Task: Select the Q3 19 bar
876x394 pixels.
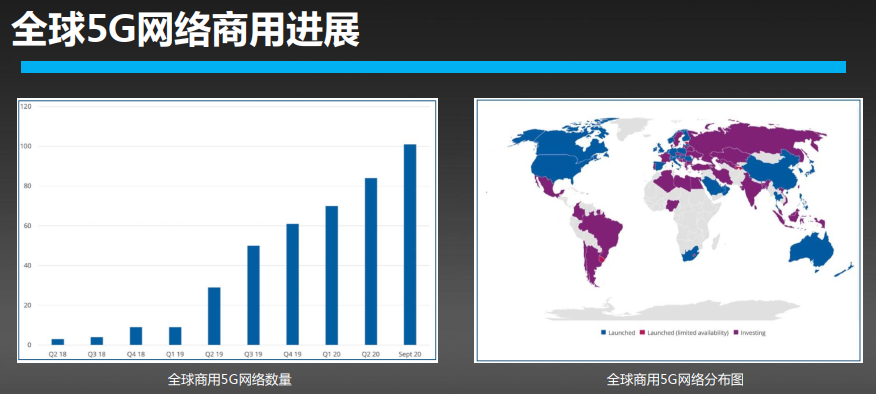Action: (x=254, y=295)
